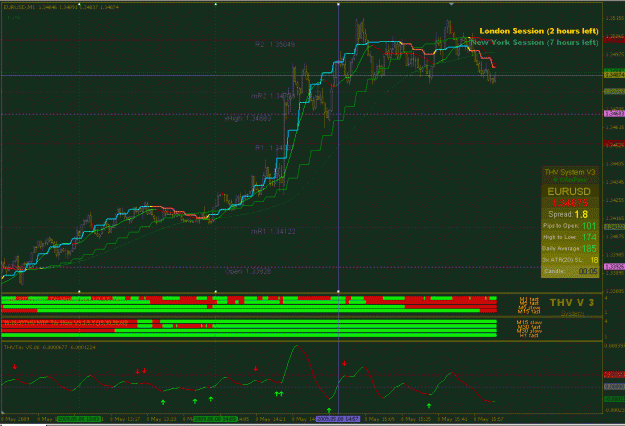Click the Spread 1.8 row
The width and height of the screenshot is (625, 426).
[570, 214]
